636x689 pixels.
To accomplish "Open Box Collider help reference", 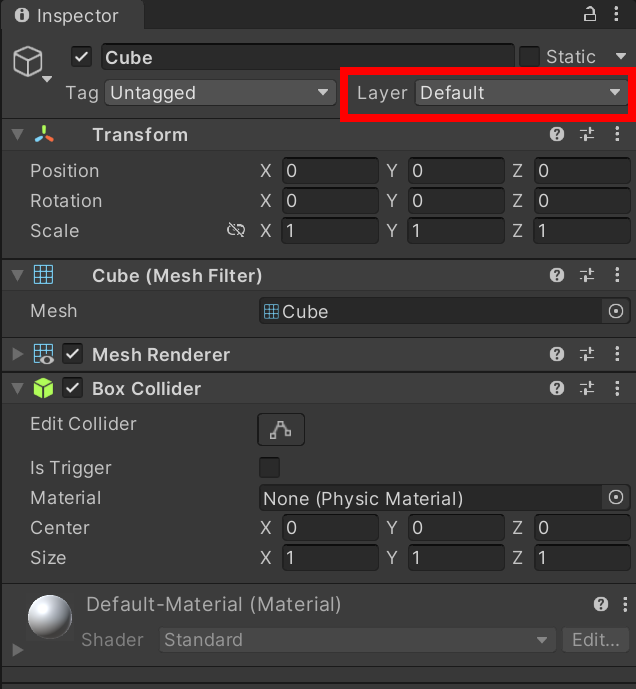I will (557, 388).
